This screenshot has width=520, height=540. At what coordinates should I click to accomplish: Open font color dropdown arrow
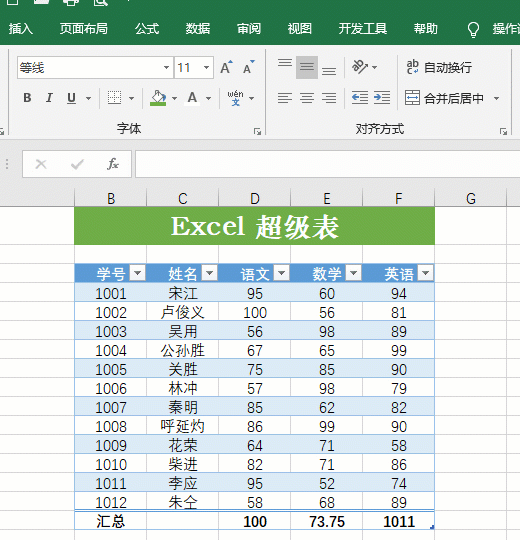coord(209,98)
